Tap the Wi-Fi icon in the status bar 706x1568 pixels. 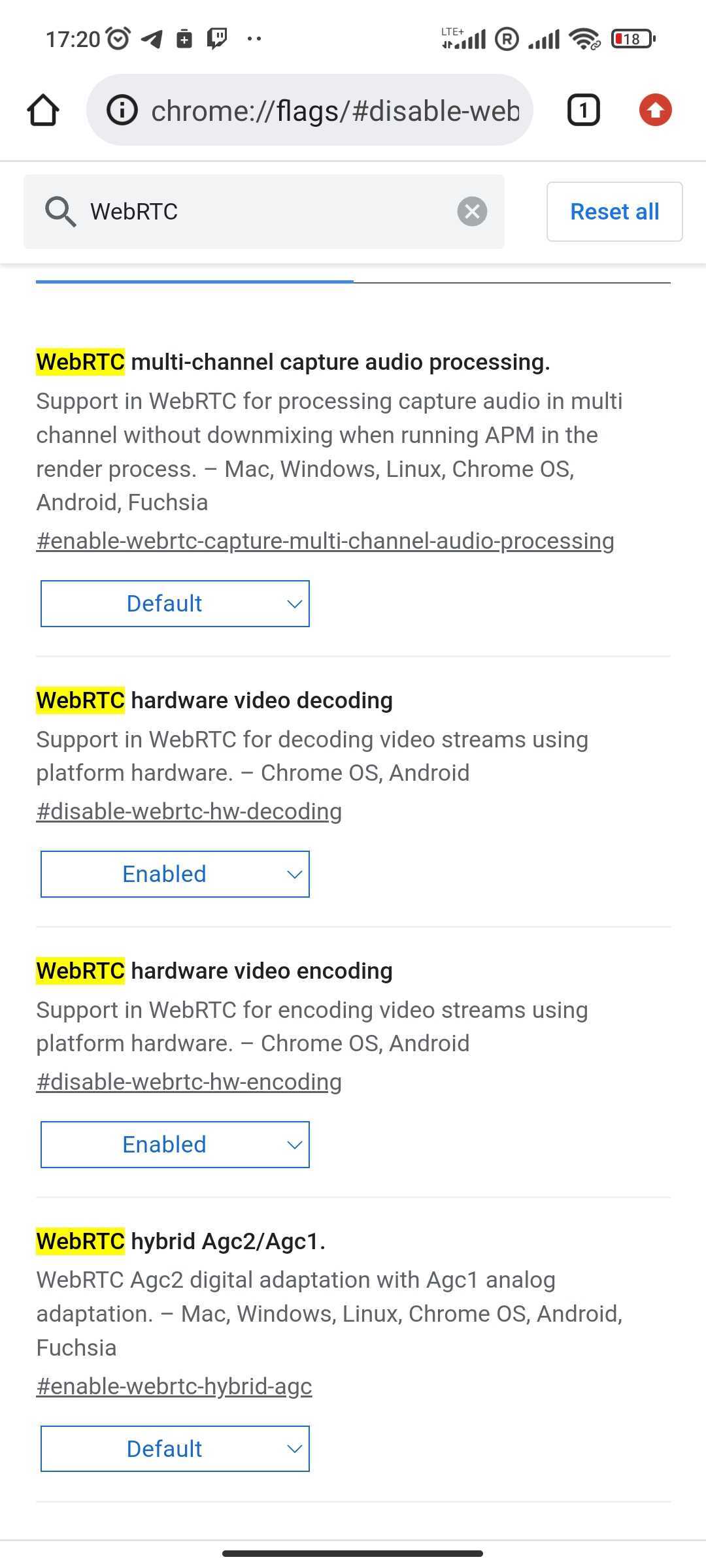tap(584, 39)
